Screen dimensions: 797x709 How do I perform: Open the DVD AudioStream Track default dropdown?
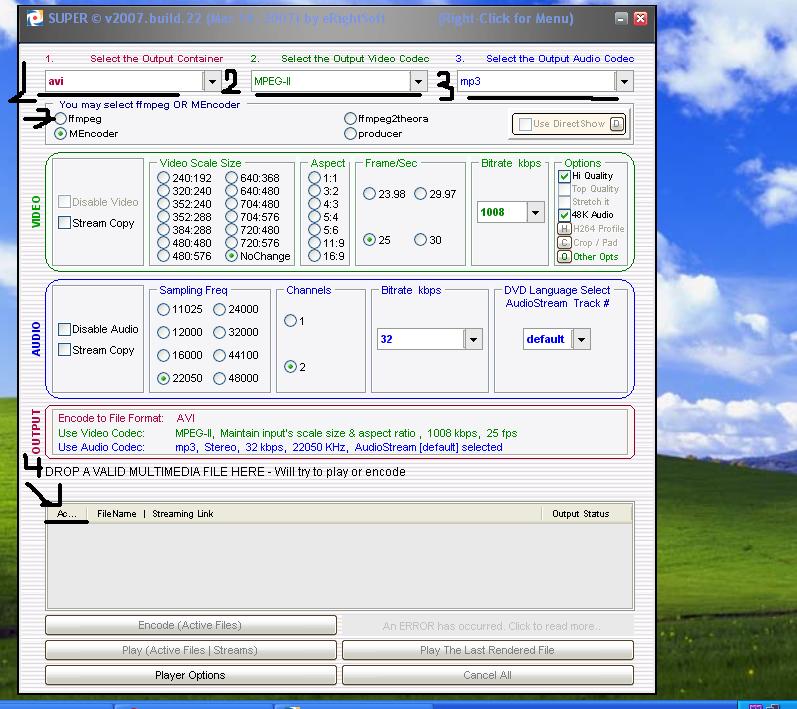(581, 339)
